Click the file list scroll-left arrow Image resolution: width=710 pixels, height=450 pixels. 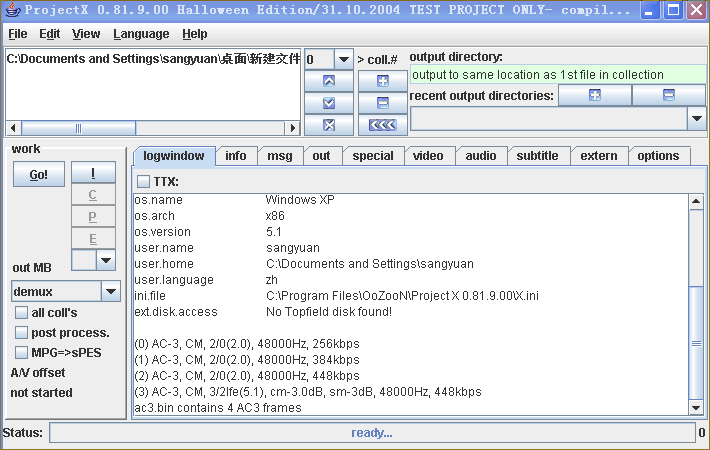(x=13, y=128)
